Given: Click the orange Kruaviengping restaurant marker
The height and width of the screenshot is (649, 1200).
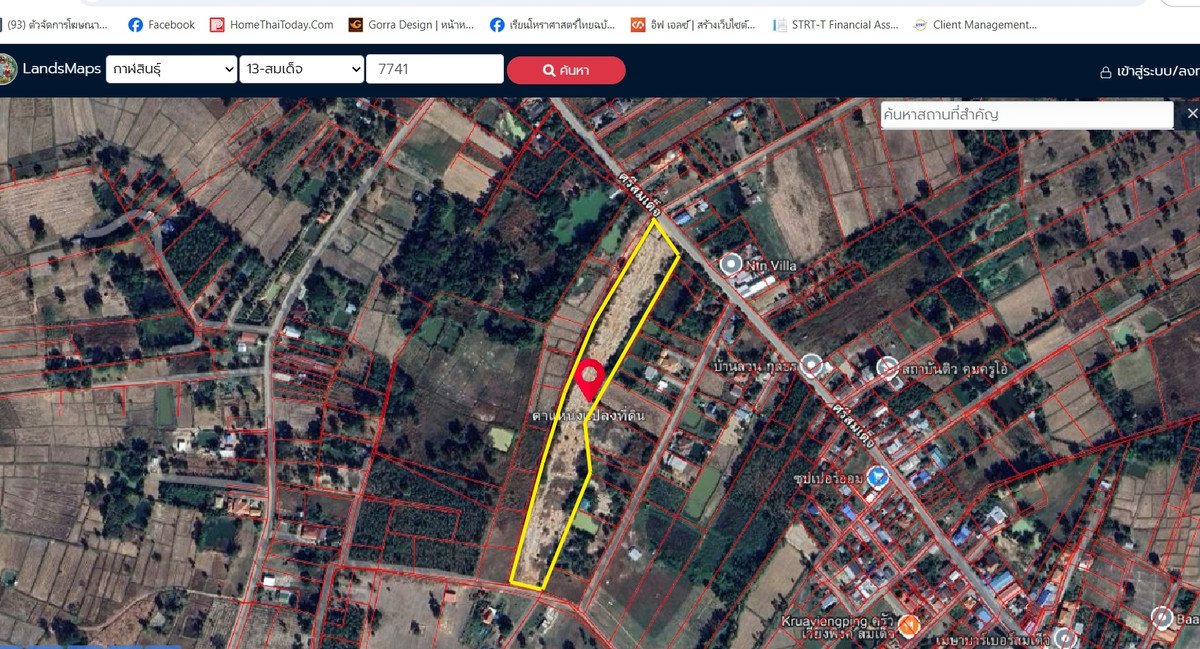Looking at the screenshot, I should coord(908,625).
